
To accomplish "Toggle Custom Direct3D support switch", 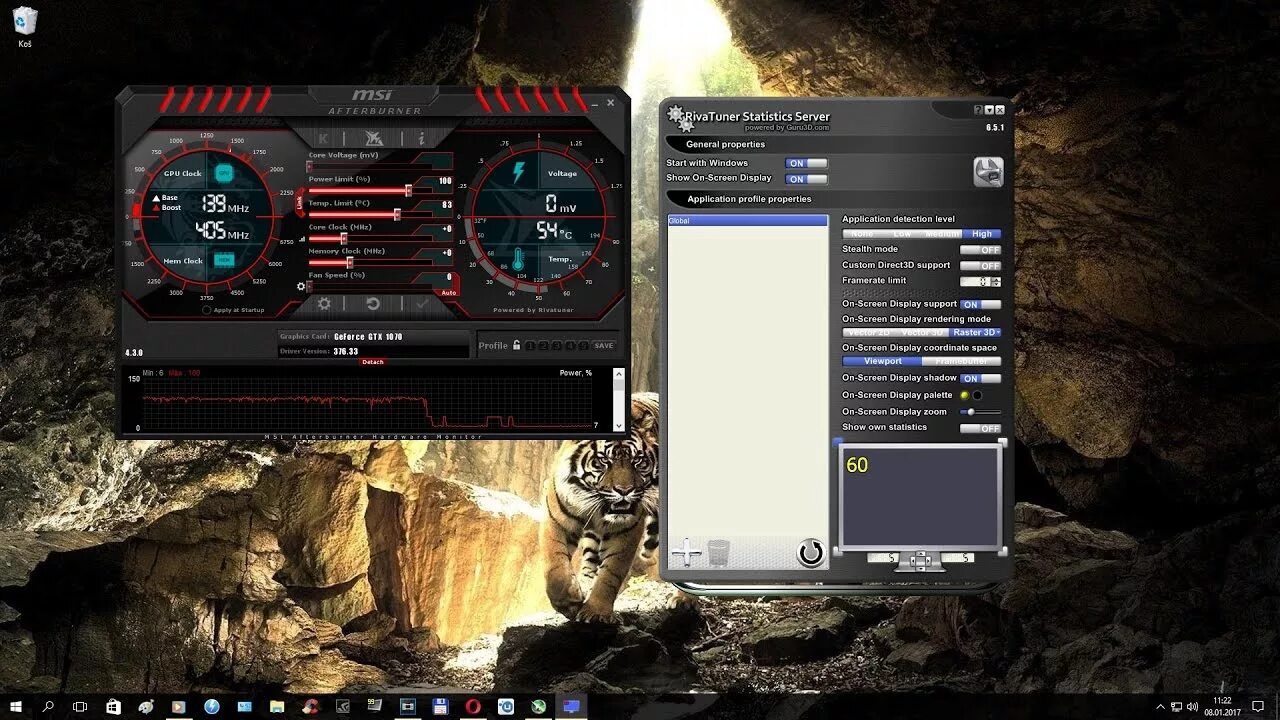I will click(980, 266).
